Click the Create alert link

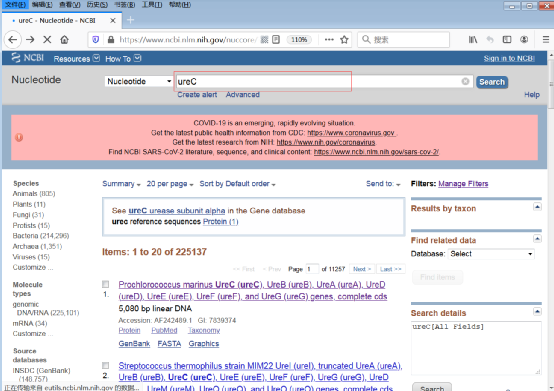[x=197, y=95]
